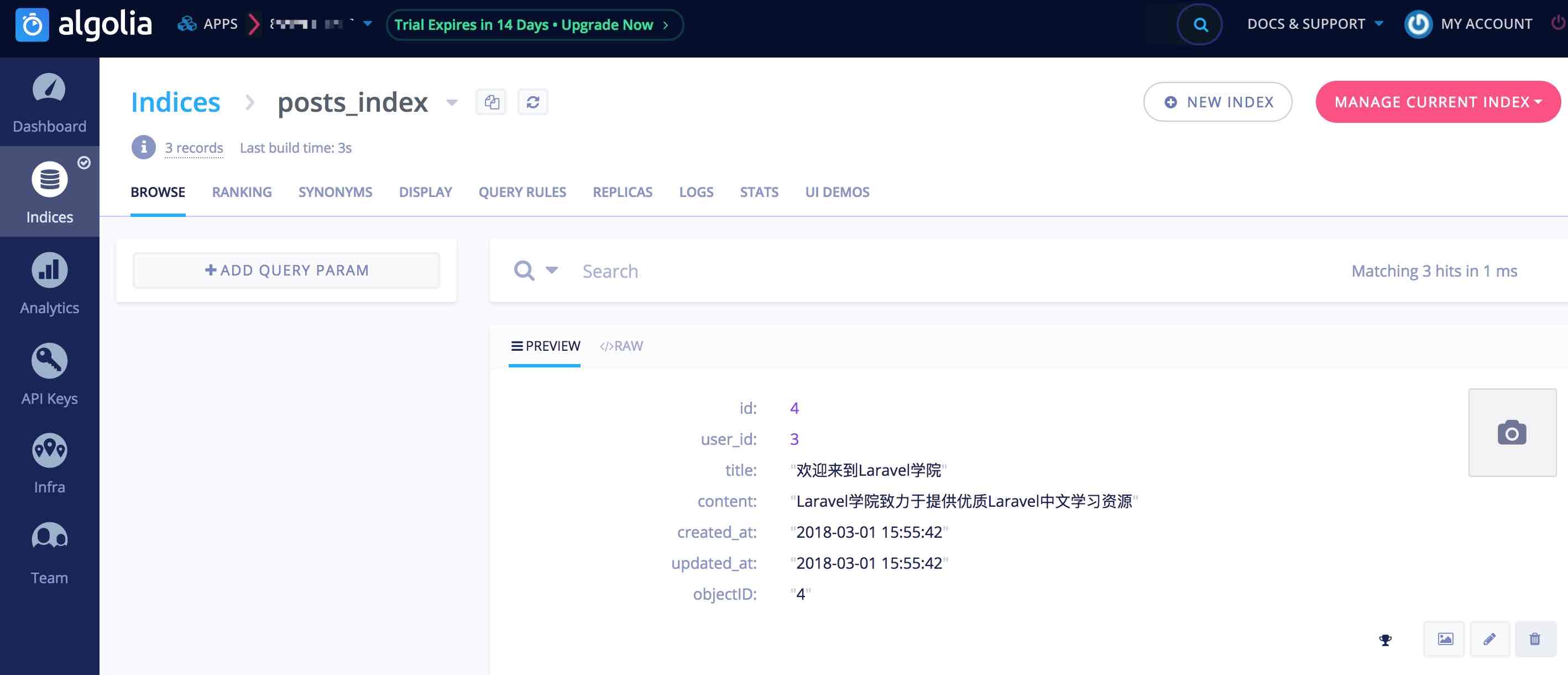Viewport: 1568px width, 675px height.
Task: Click the Algolia logo icon
Action: pyautogui.click(x=32, y=25)
